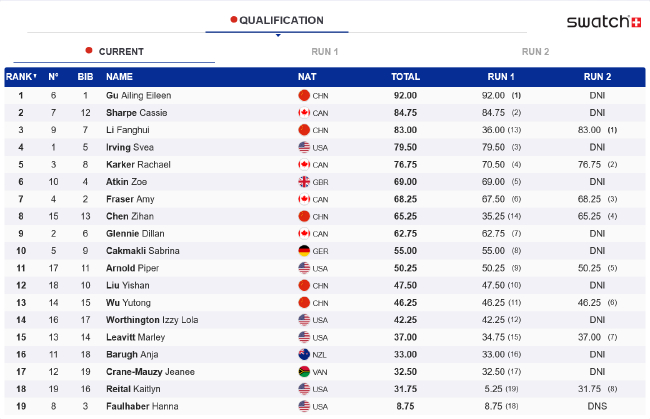Switch to the RUN 2 tab
Viewport: 650px width, 419px height.
(x=535, y=52)
